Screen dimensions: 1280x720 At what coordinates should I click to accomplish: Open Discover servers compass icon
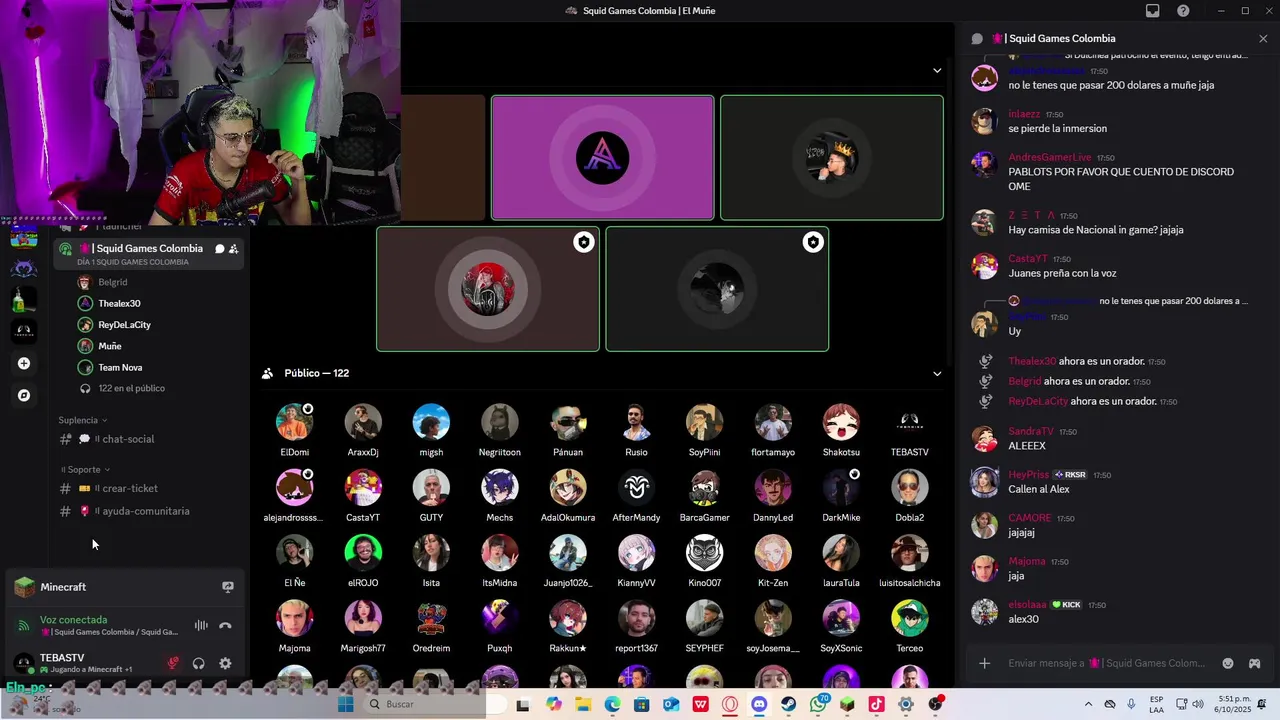24,395
